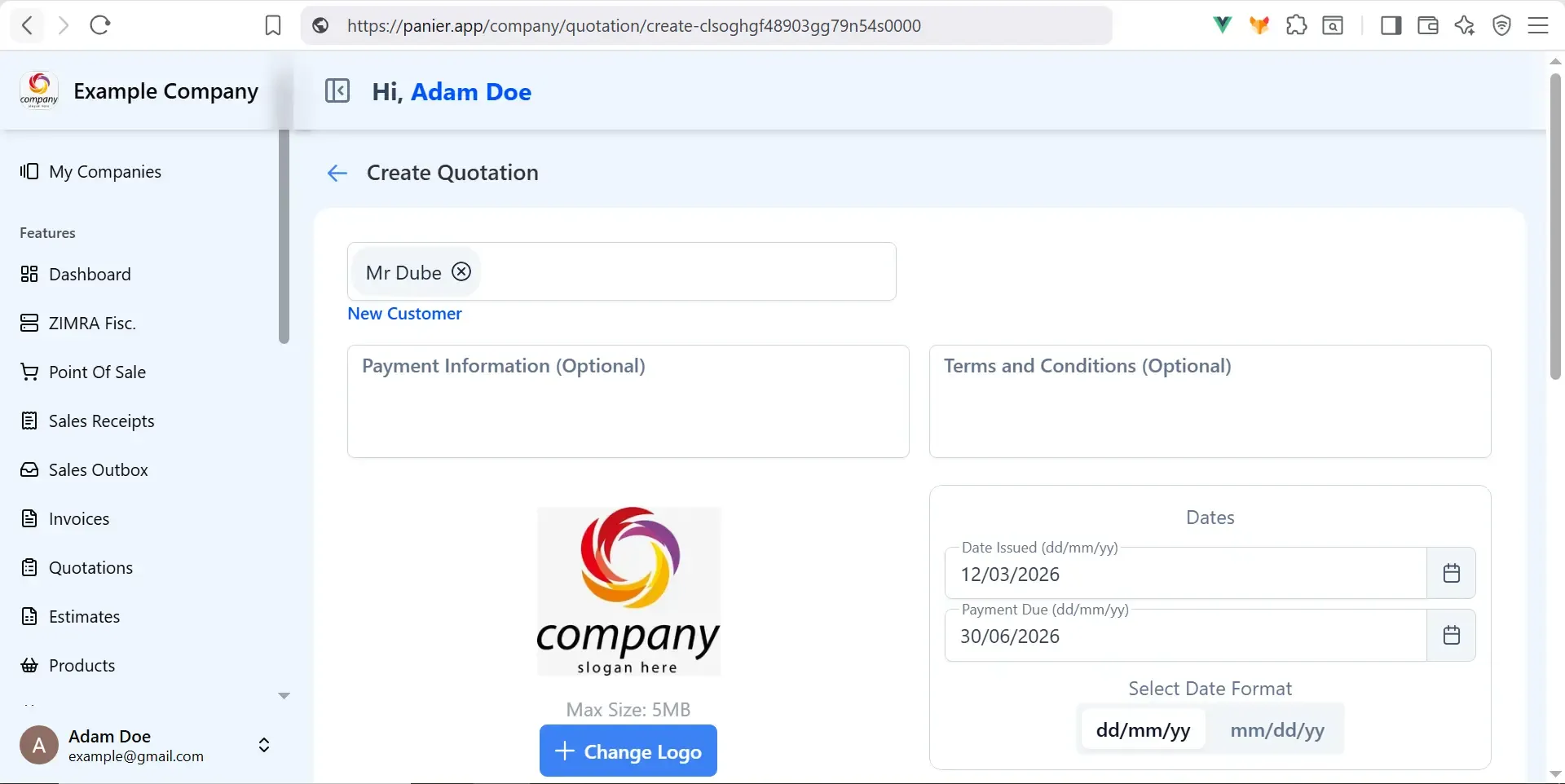Edit the Payment Due date field
This screenshot has width=1565, height=784.
click(x=1185, y=636)
